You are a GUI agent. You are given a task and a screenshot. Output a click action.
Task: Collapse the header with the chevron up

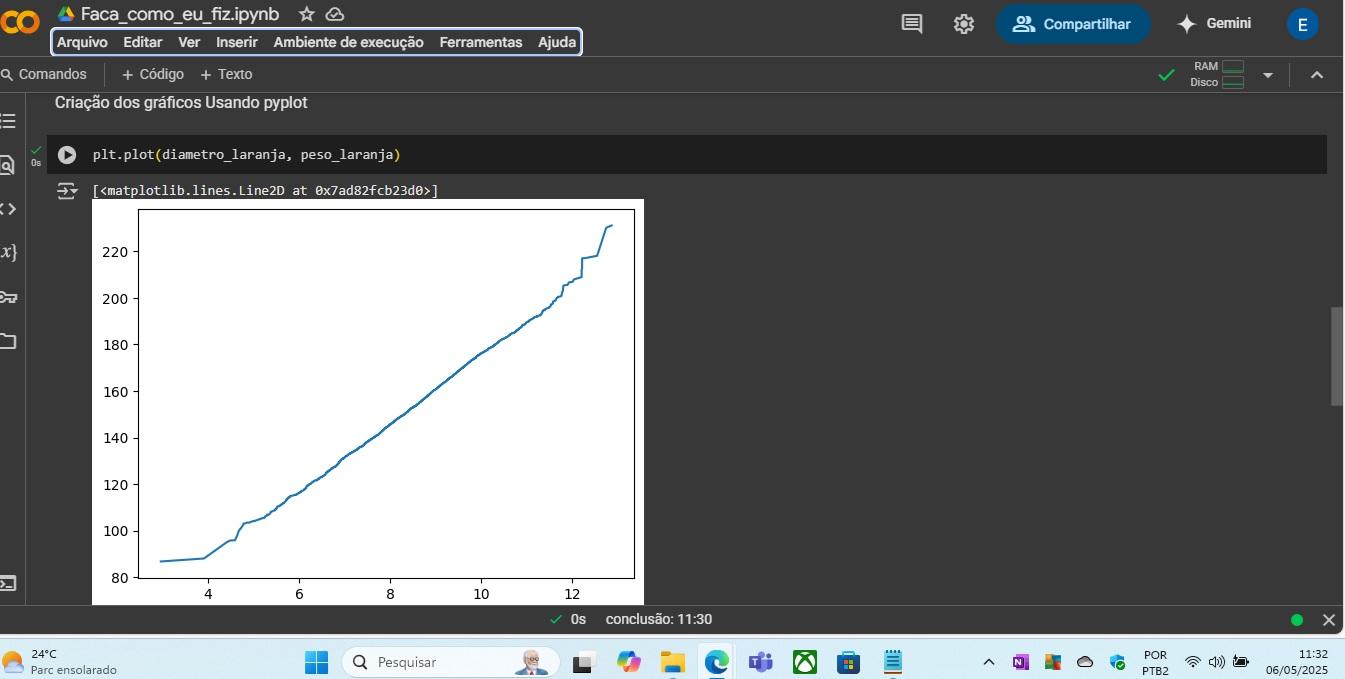point(1317,75)
